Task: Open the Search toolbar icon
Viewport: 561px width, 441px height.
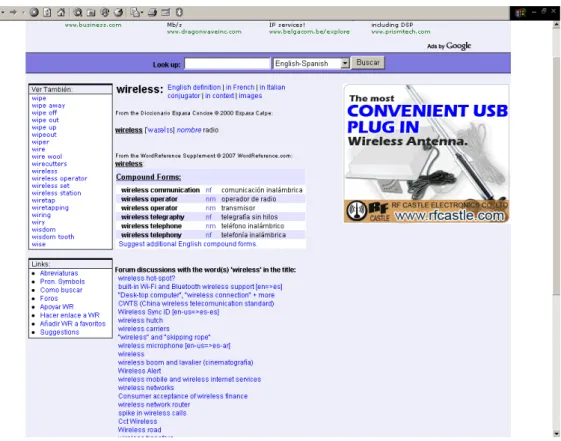Action: tap(78, 13)
